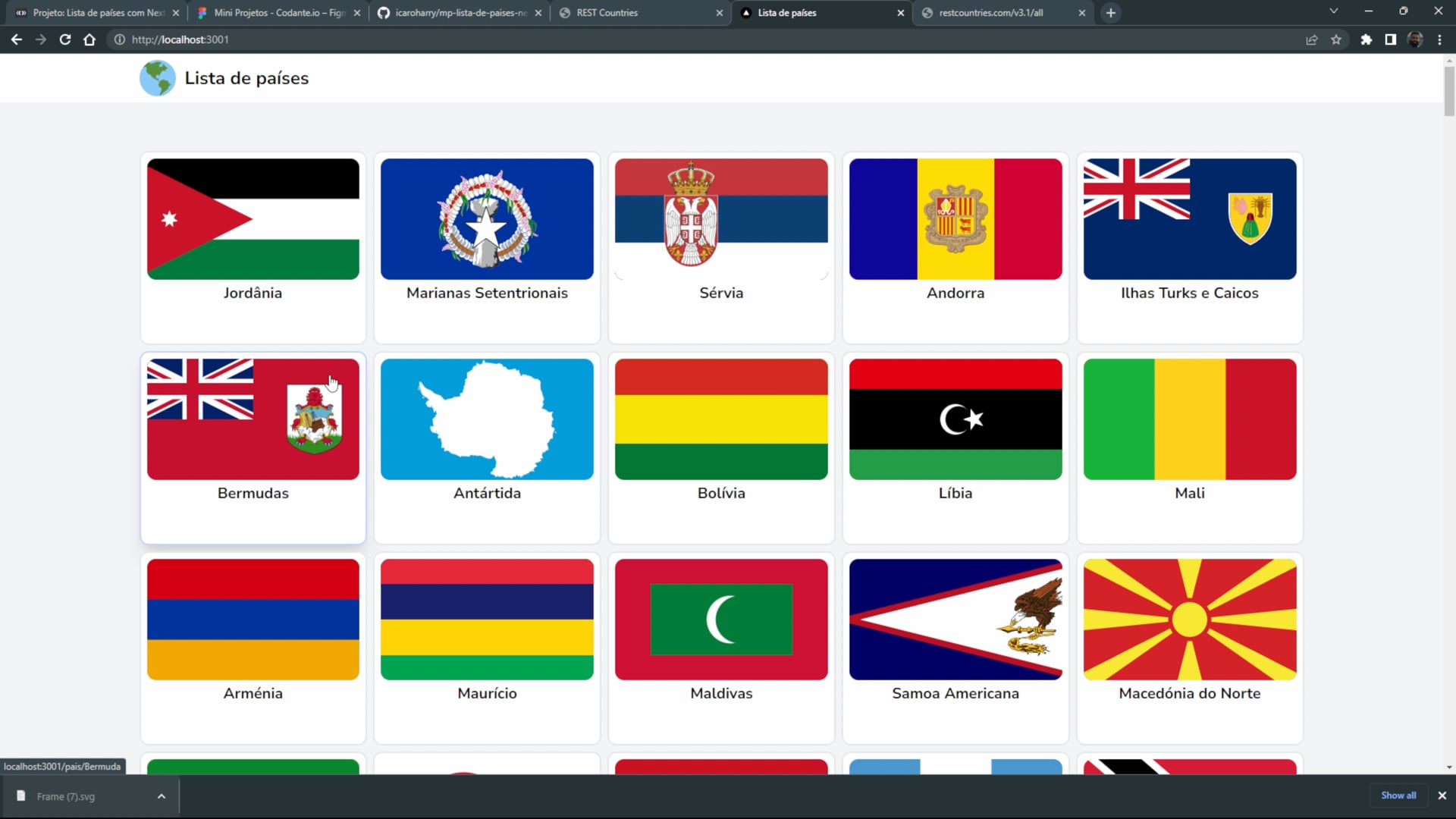The height and width of the screenshot is (819, 1456).
Task: Open the Maldivas flag card
Action: coord(721,648)
